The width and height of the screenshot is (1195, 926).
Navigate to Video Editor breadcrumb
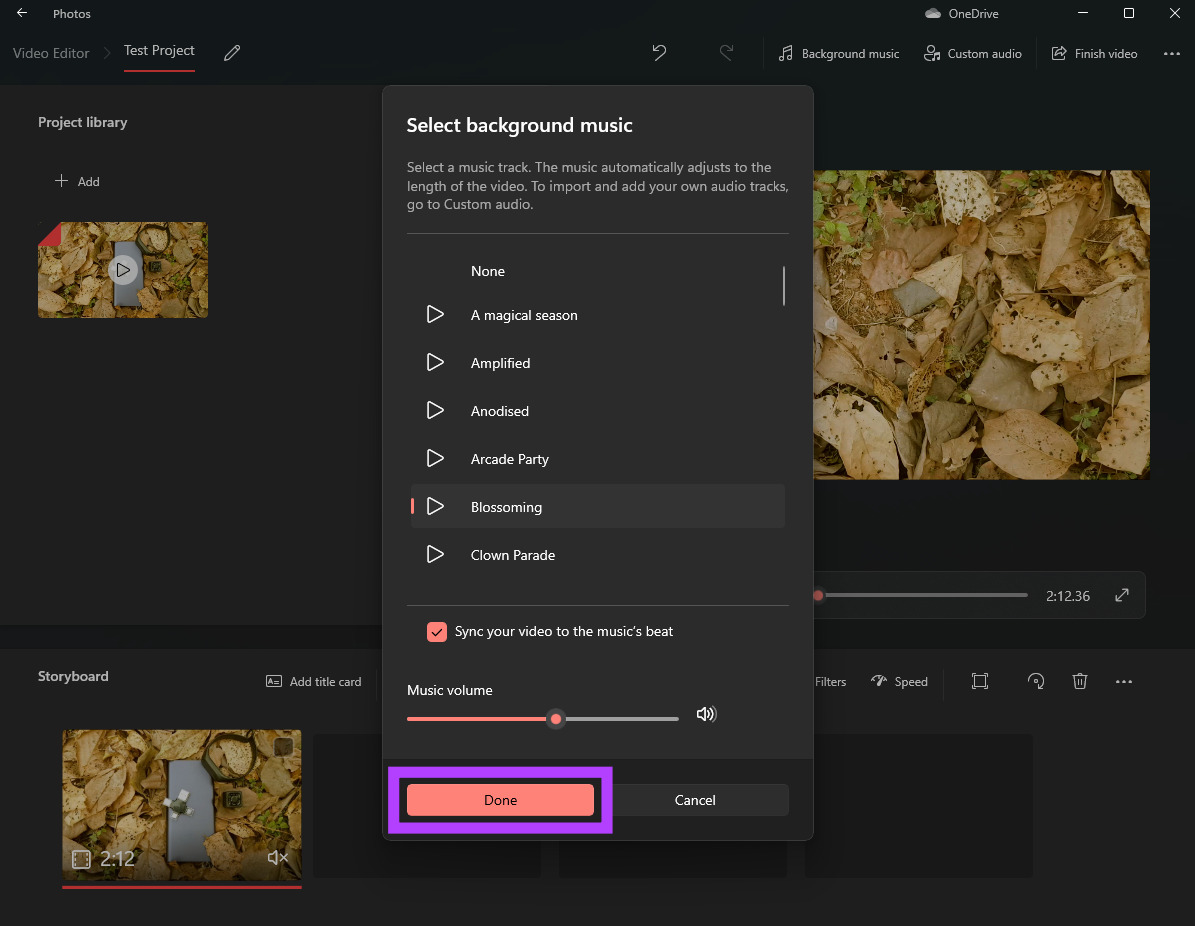(51, 53)
